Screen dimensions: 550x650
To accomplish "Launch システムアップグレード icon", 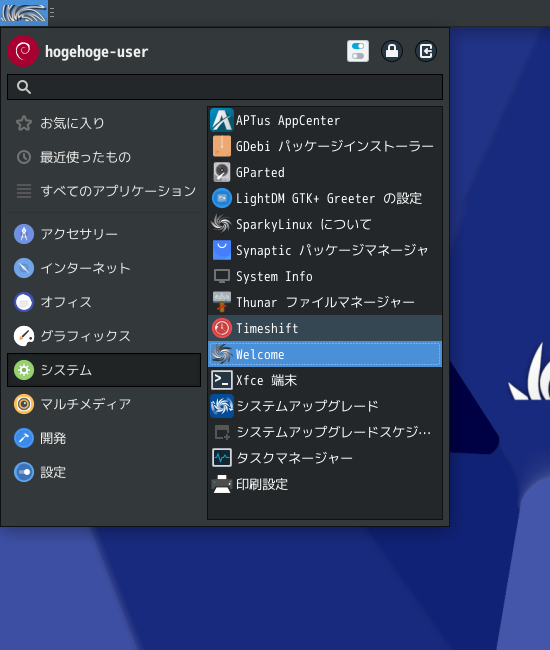I will (x=222, y=406).
